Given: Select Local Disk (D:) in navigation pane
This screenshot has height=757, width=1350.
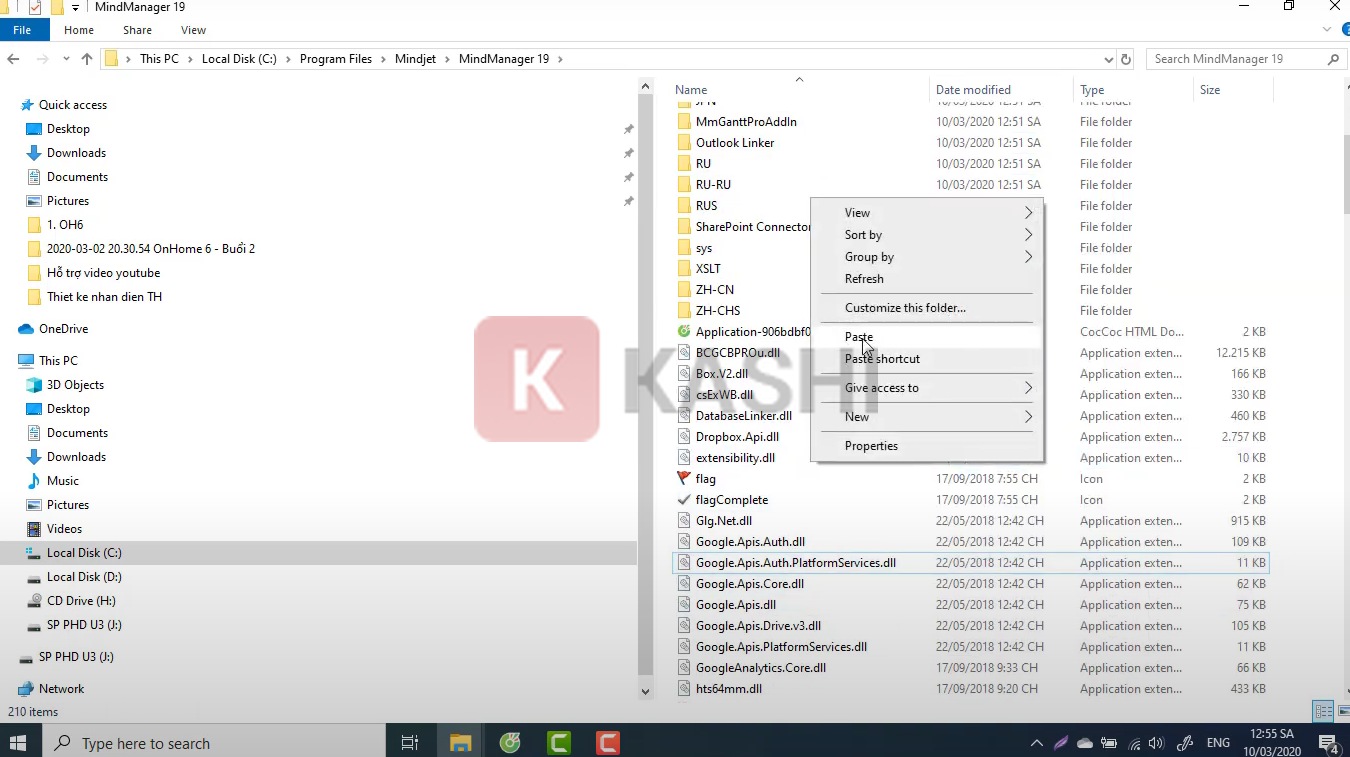Looking at the screenshot, I should (84, 577).
